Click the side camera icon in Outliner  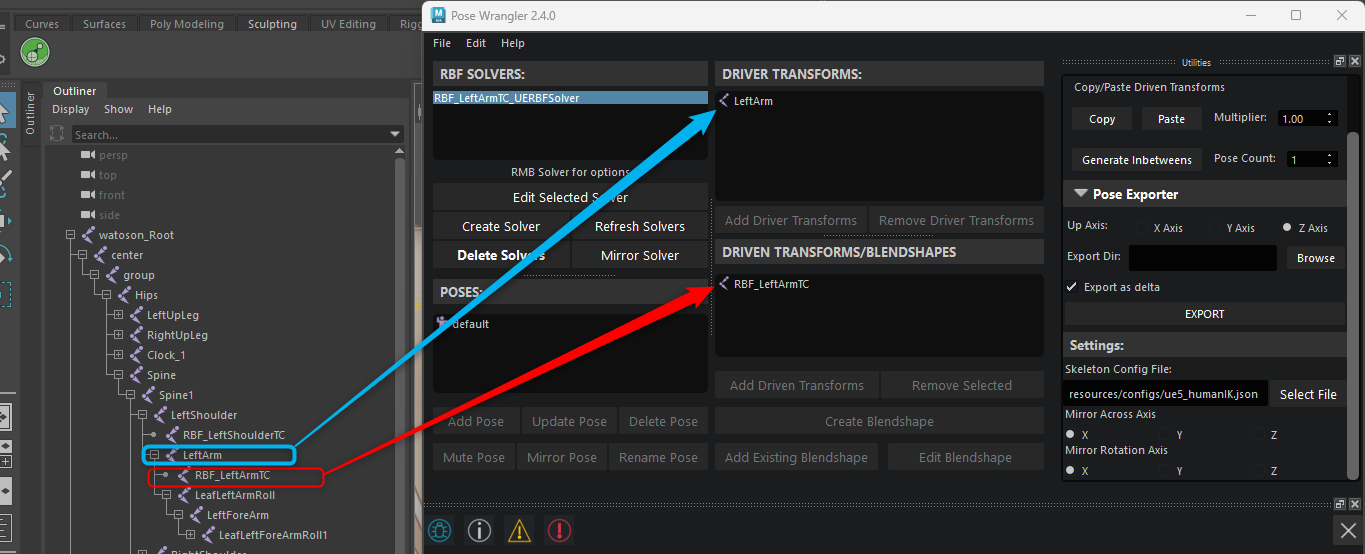87,215
